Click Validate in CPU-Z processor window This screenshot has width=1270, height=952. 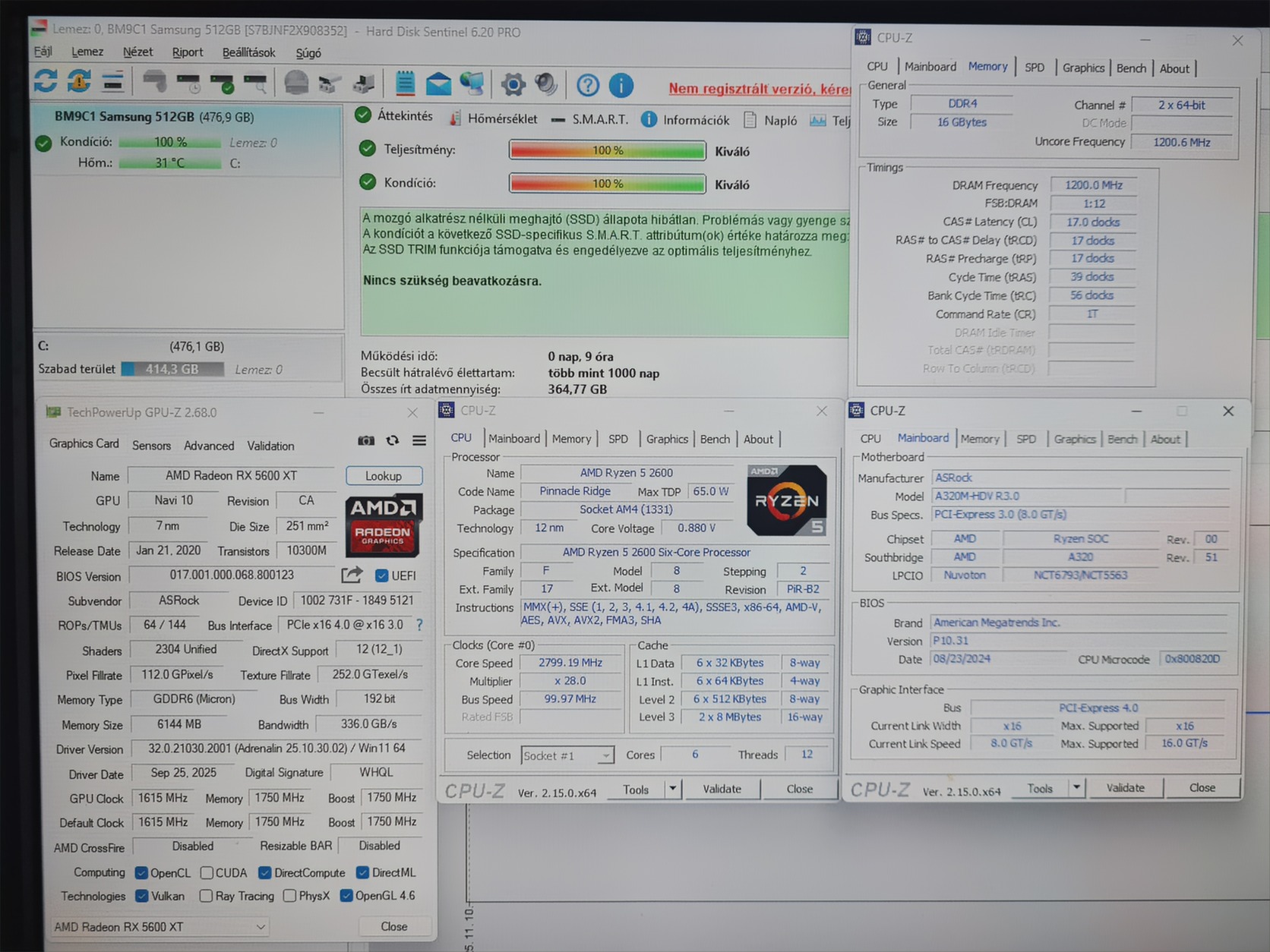(722, 789)
